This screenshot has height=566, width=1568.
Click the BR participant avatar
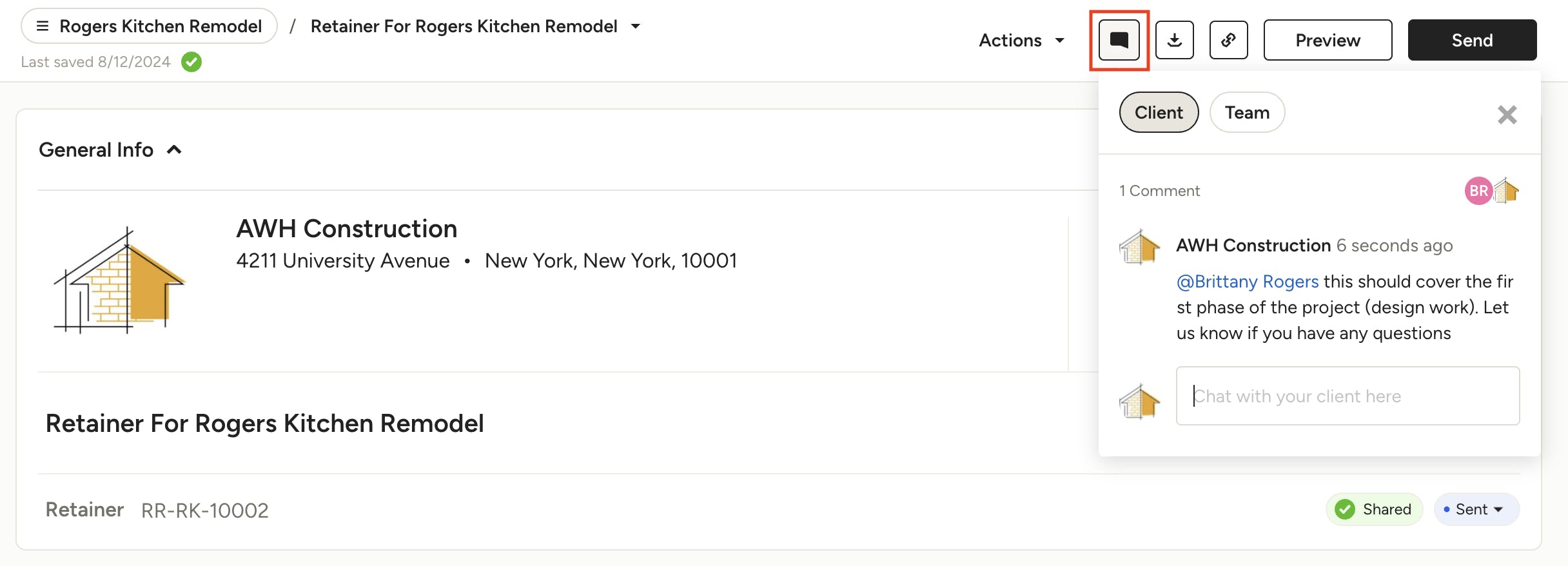point(1478,191)
